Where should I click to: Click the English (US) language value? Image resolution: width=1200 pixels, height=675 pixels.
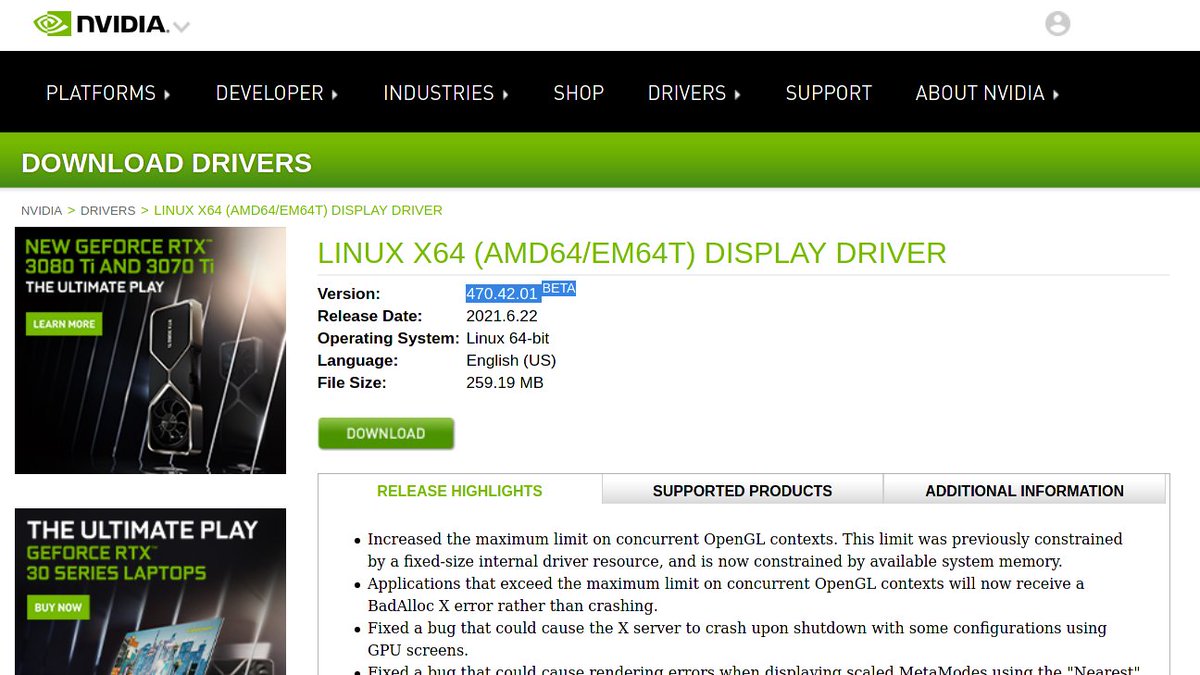tap(511, 360)
